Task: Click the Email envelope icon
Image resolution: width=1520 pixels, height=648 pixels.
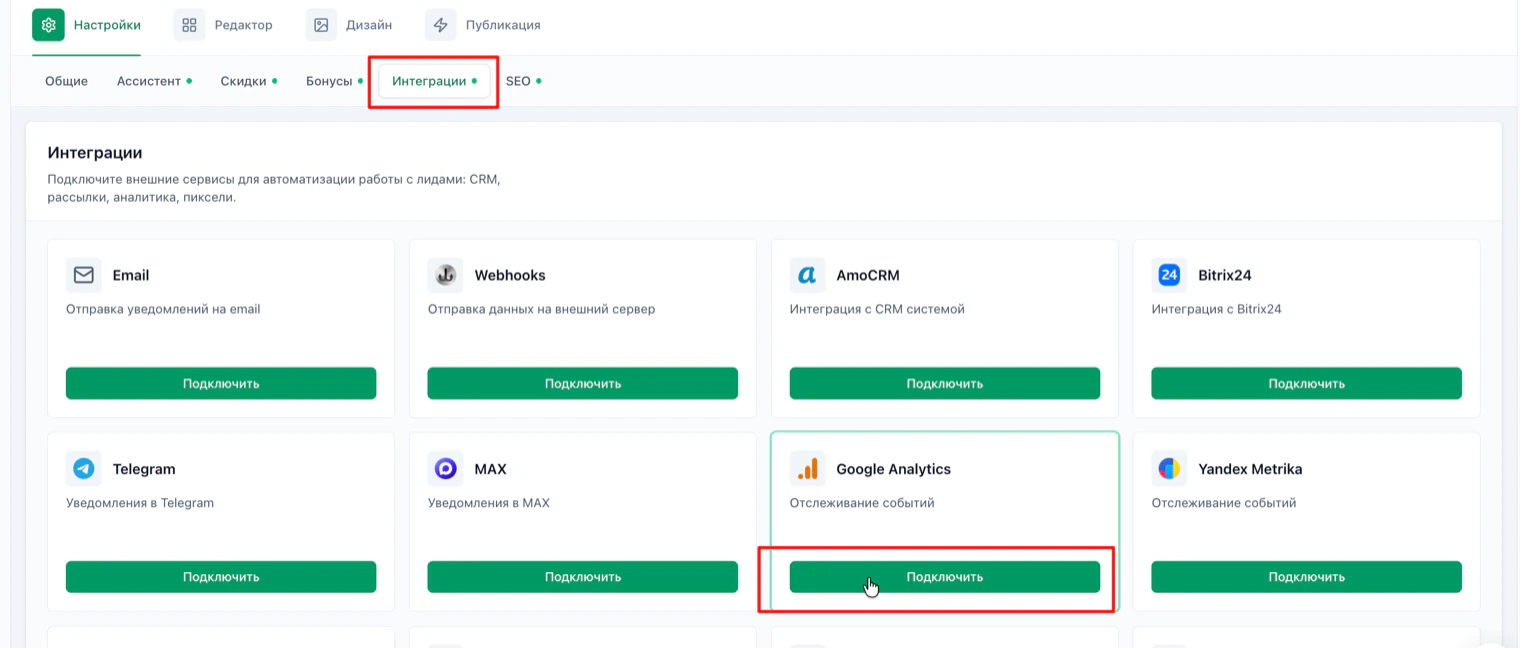Action: click(84, 275)
